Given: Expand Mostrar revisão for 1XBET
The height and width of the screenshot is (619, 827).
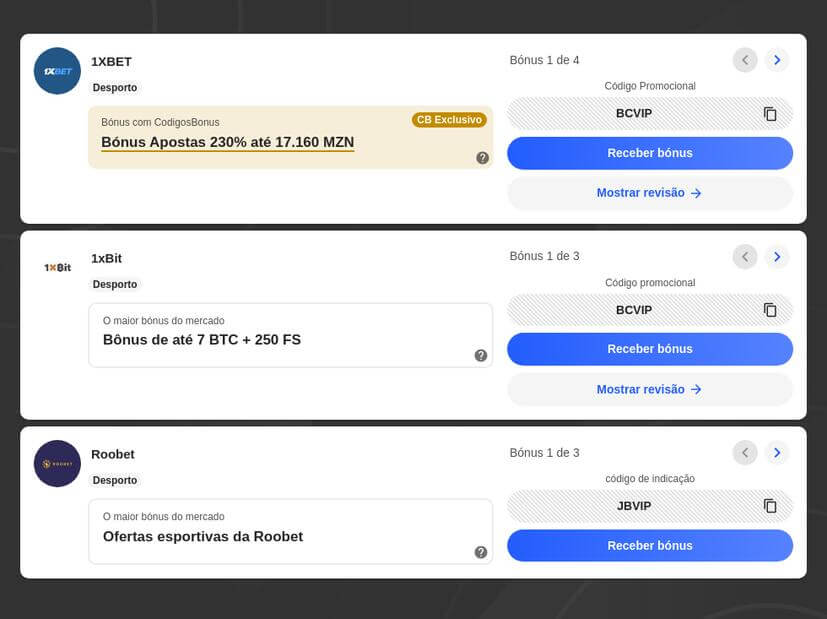Looking at the screenshot, I should click(649, 193).
